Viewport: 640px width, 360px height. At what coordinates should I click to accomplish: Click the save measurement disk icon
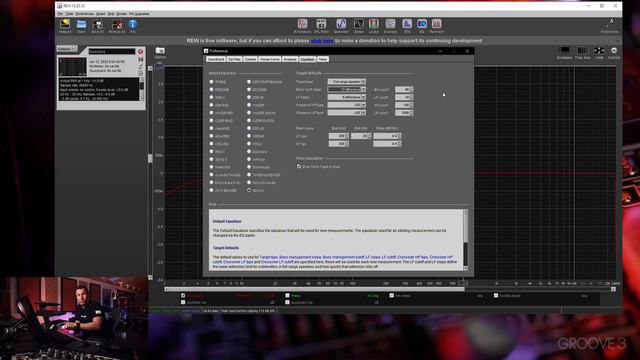click(140, 59)
